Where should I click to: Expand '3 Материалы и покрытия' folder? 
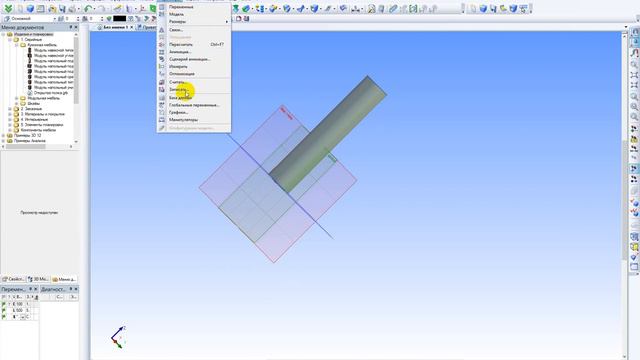pyautogui.click(x=10, y=114)
